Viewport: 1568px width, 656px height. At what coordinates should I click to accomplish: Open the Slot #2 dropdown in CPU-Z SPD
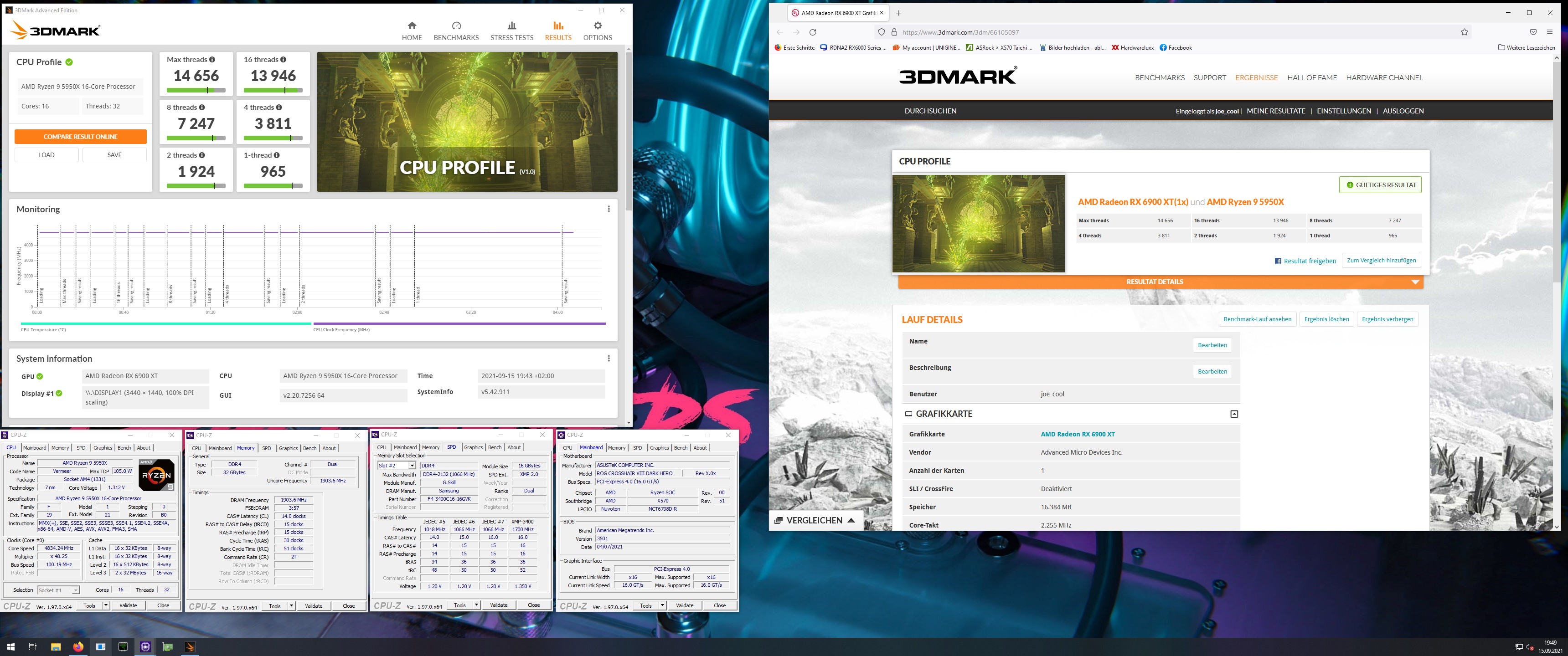coord(412,466)
